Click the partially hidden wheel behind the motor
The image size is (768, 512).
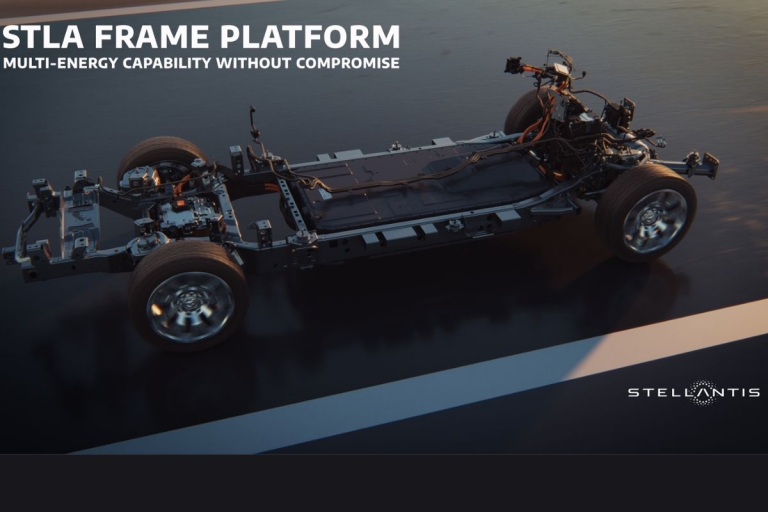158,158
